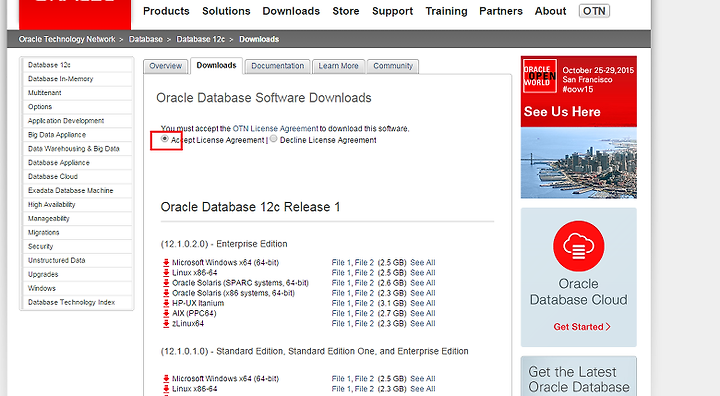Open Manageability sidebar item
The image size is (720, 396).
pos(77,219)
